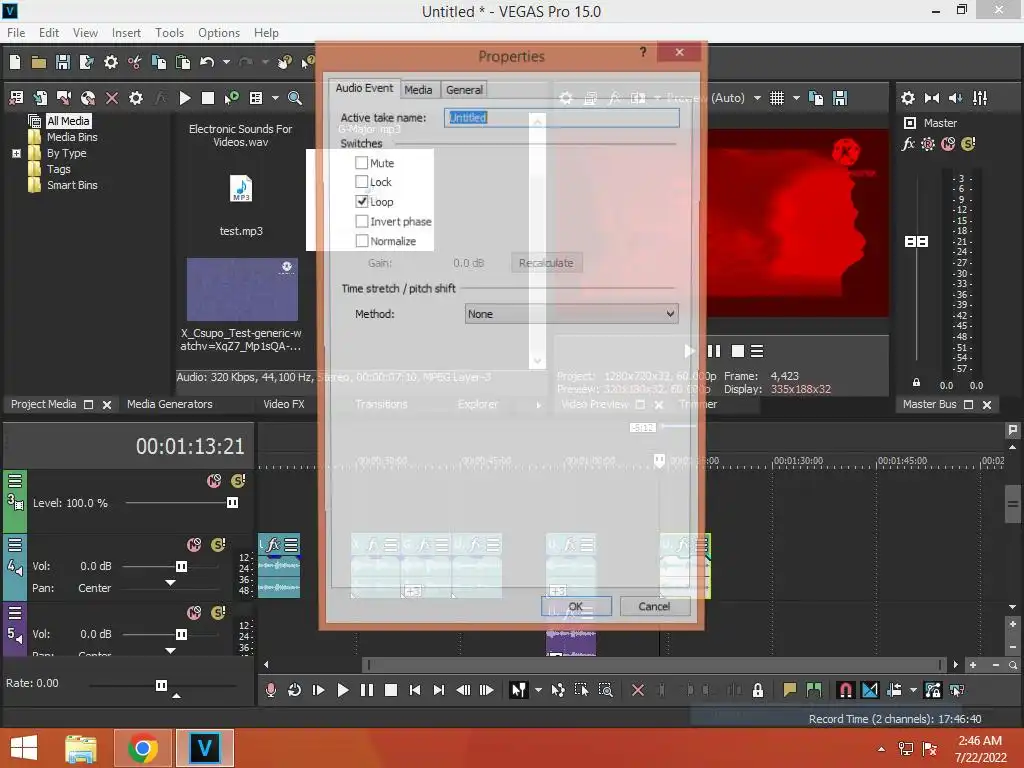Switch to the Media tab in Properties

418,90
